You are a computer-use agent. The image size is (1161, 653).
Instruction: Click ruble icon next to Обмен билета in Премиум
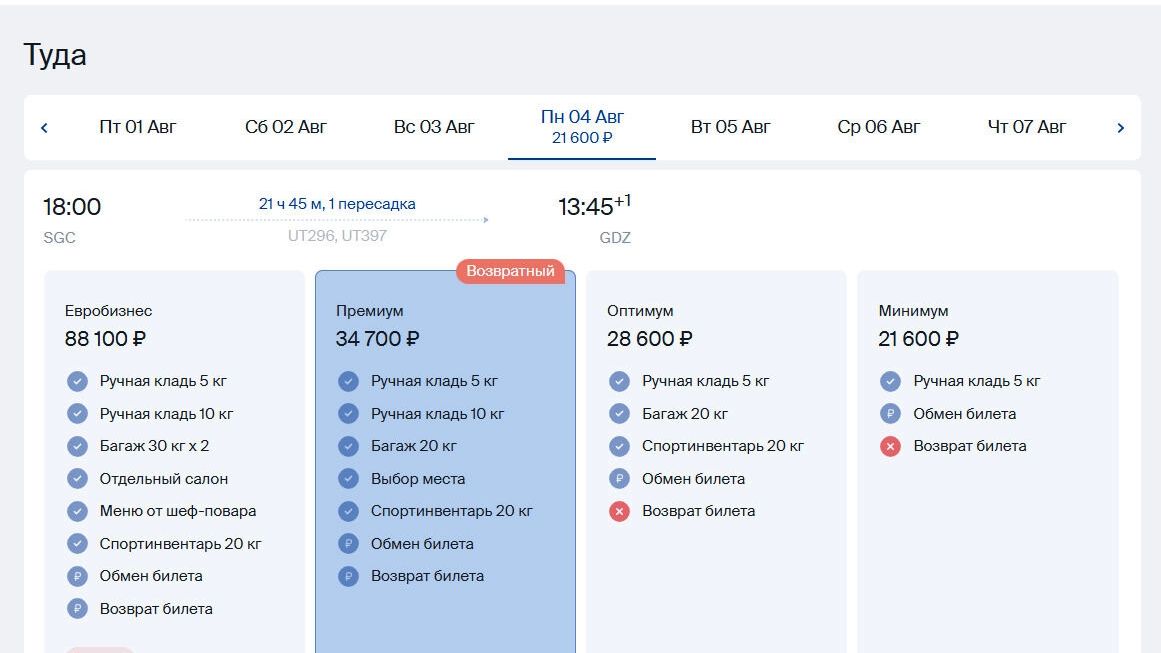(x=348, y=544)
